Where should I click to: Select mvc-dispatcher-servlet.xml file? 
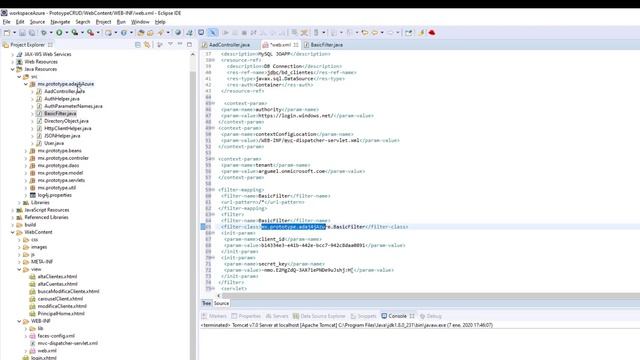pyautogui.click(x=67, y=343)
